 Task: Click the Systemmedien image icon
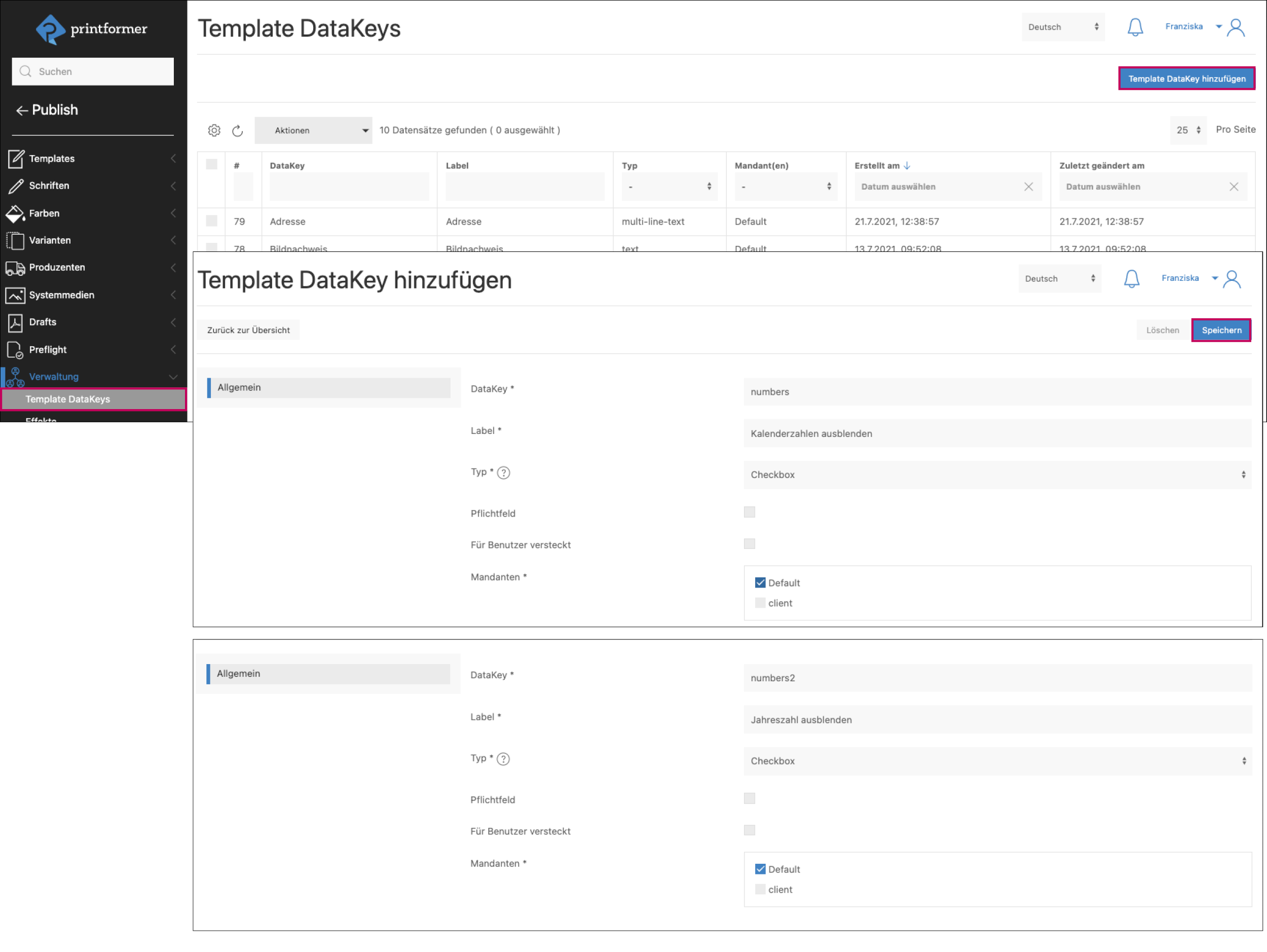click(x=15, y=296)
